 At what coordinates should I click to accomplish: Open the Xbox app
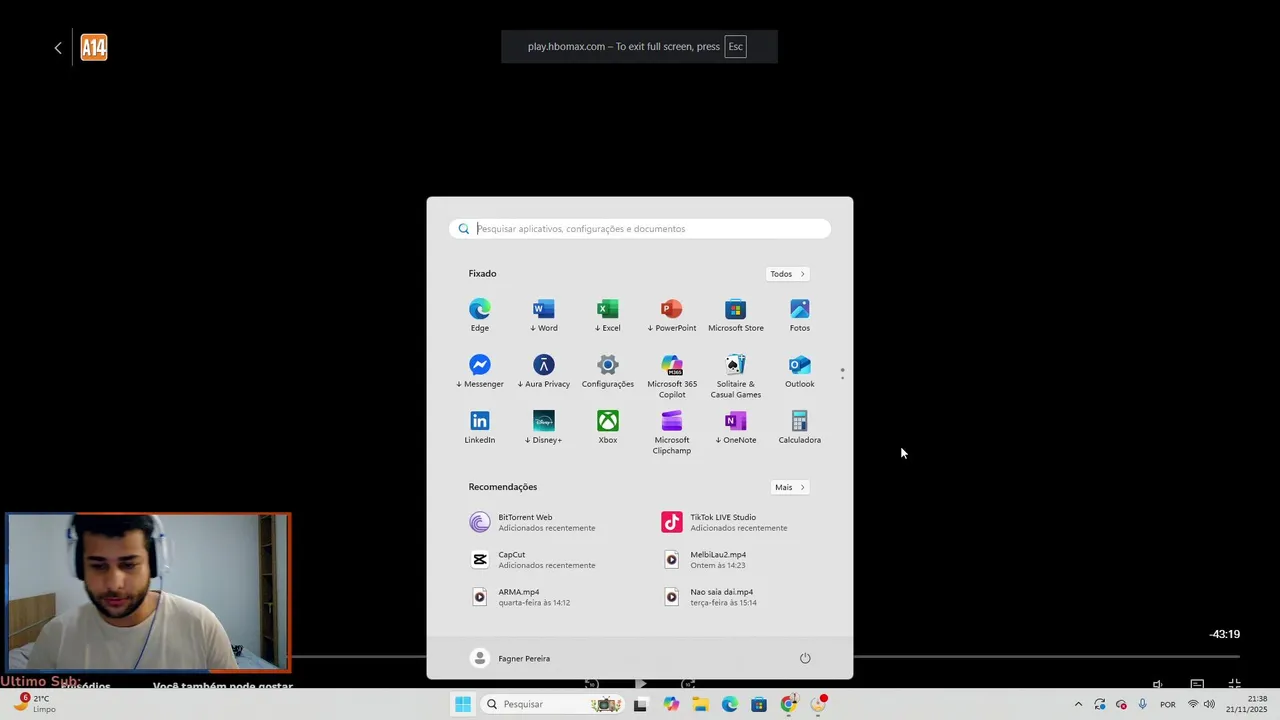pos(608,427)
